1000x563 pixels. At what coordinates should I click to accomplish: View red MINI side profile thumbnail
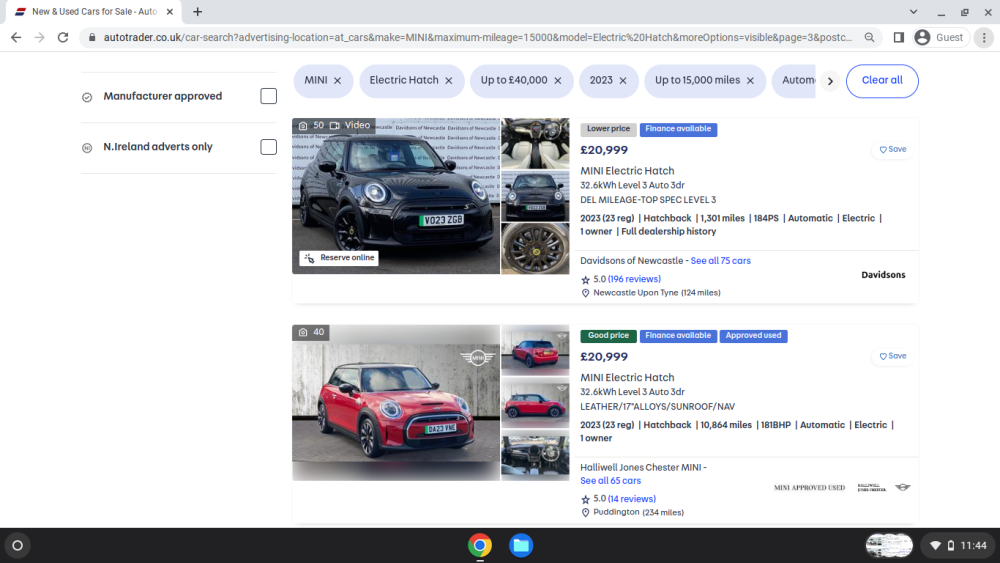click(535, 402)
